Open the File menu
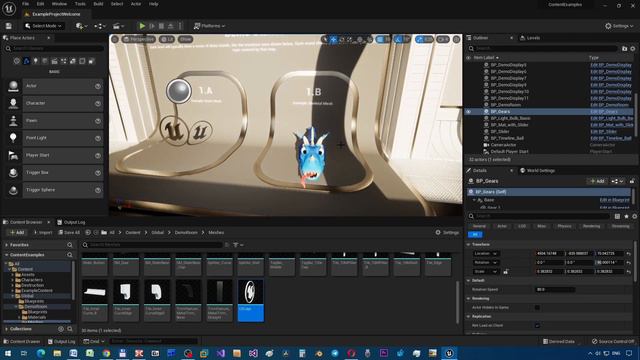Image resolution: width=640 pixels, height=360 pixels. click(x=25, y=4)
